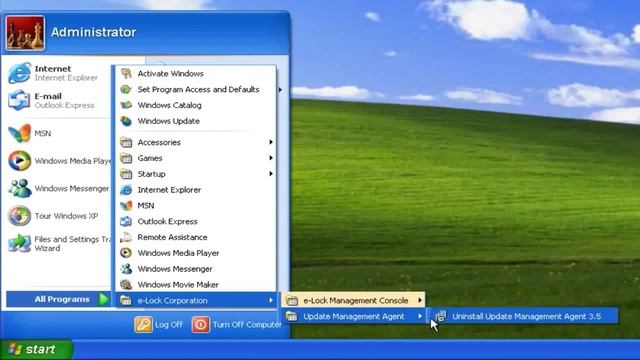The image size is (640, 360).
Task: Expand Update Management Agent submenu arrow
Action: tap(420, 316)
